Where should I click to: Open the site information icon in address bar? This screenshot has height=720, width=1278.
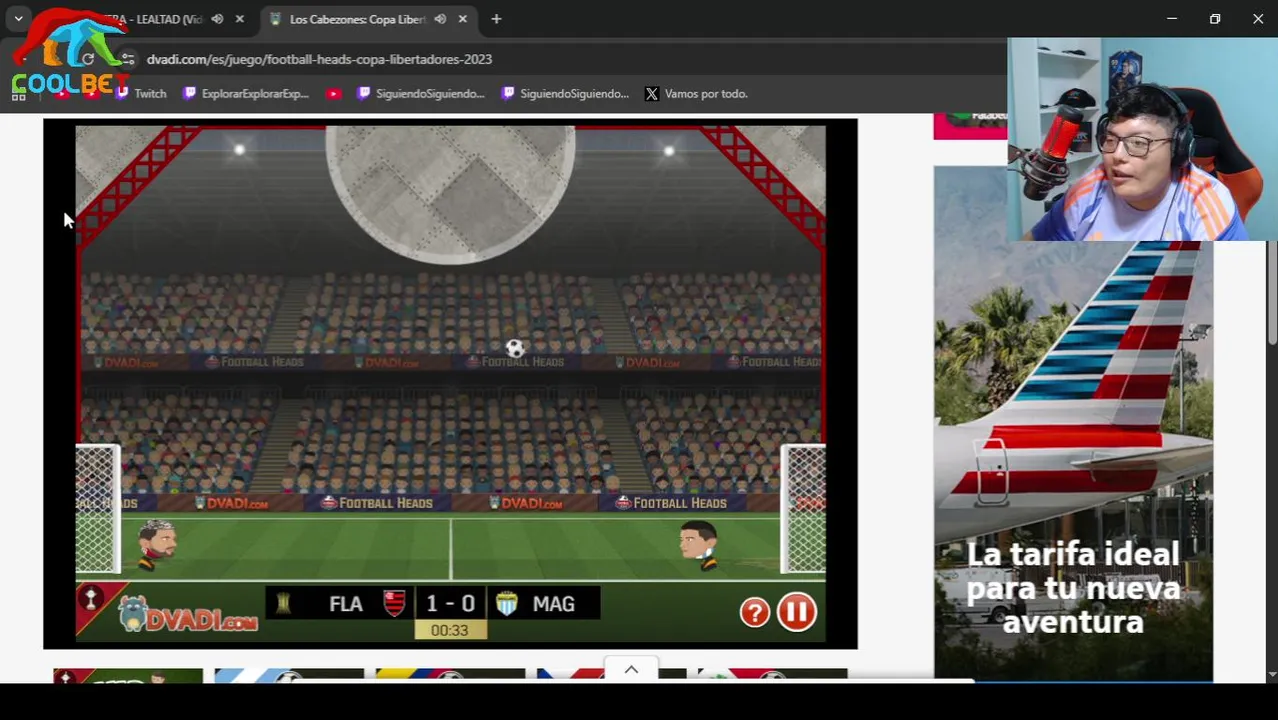127,59
